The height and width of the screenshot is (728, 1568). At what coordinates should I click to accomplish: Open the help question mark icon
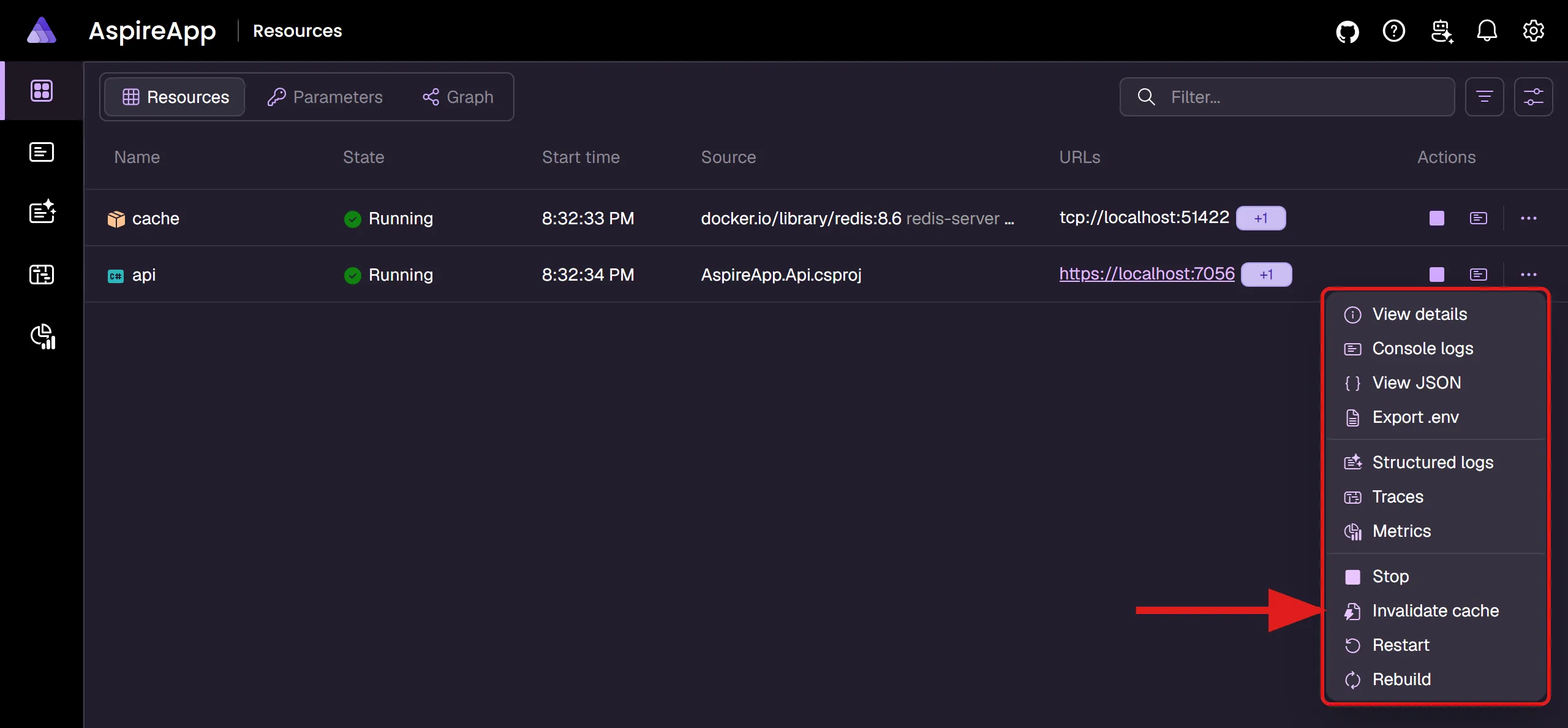[x=1394, y=31]
